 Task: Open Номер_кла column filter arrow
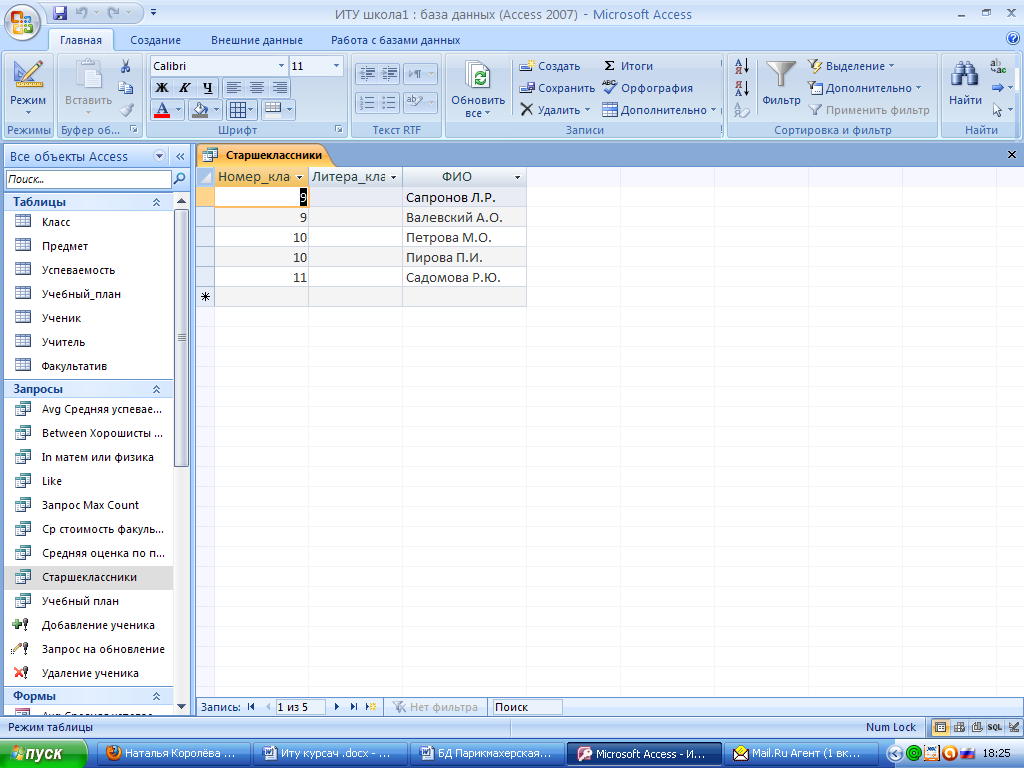point(300,177)
